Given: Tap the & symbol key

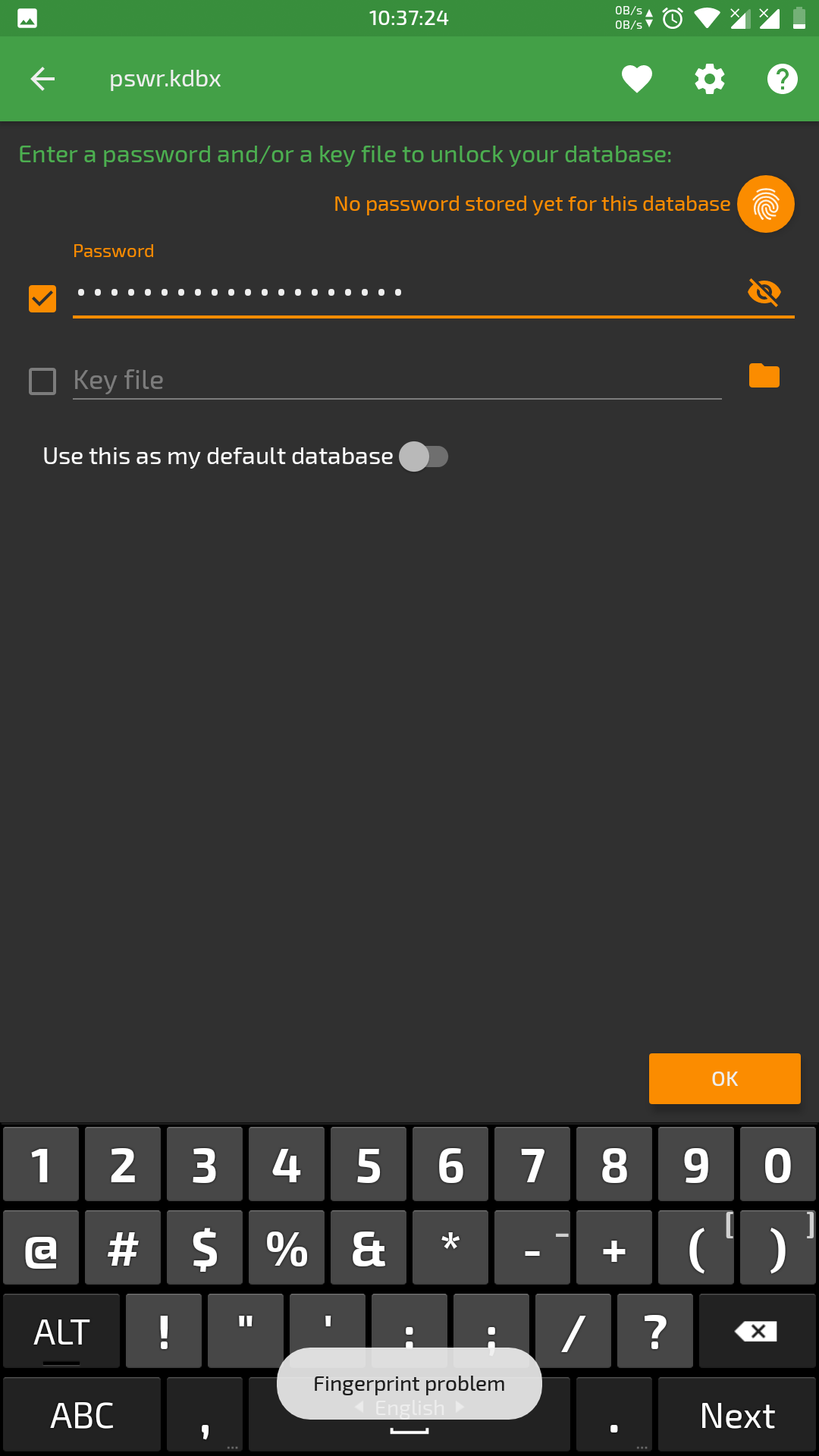Looking at the screenshot, I should (369, 1247).
